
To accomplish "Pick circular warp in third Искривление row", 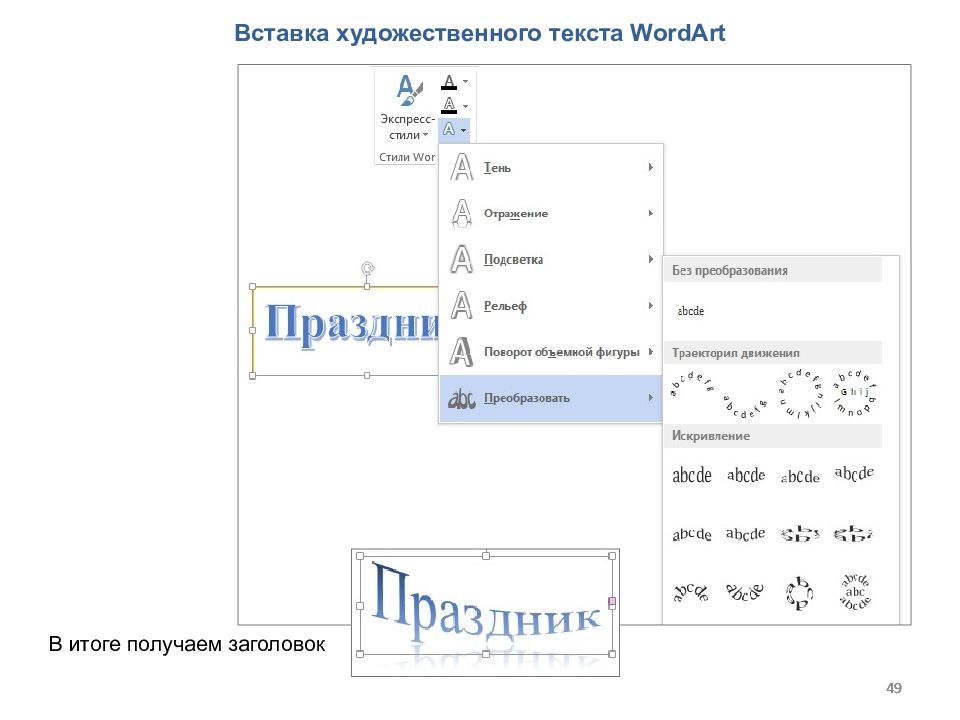I will click(799, 593).
